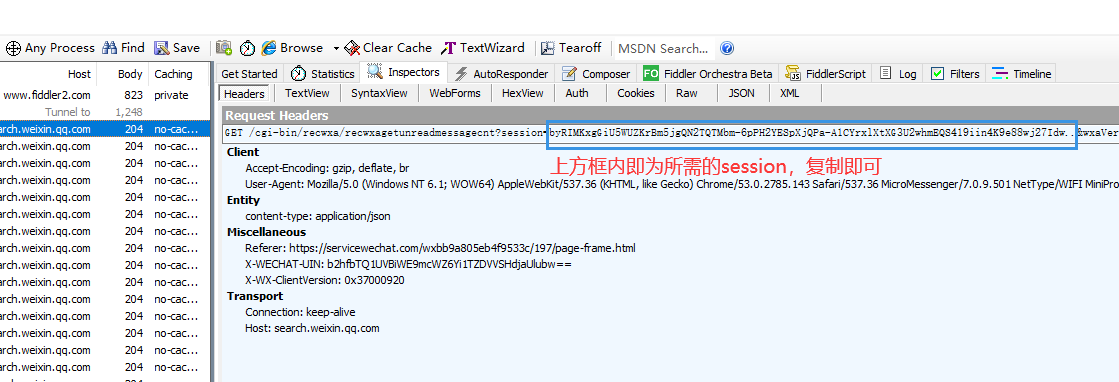1119x382 pixels.
Task: Switch to the Timeline tab
Action: coord(1022,74)
